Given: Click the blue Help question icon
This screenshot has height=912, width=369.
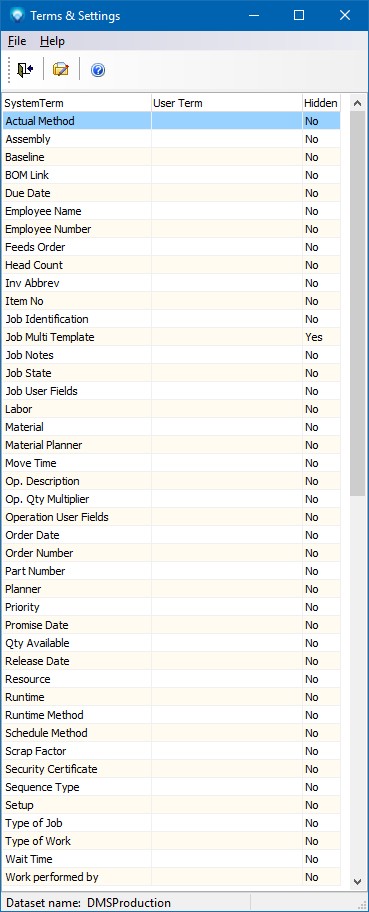Looking at the screenshot, I should [x=98, y=70].
